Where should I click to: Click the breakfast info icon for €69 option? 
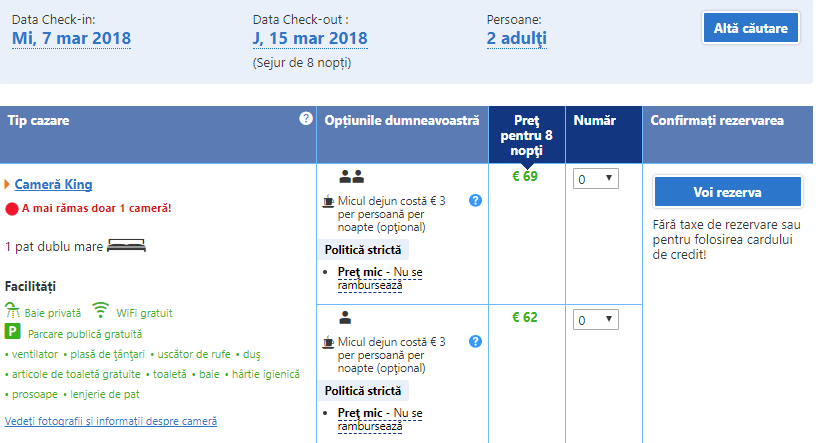tap(475, 200)
